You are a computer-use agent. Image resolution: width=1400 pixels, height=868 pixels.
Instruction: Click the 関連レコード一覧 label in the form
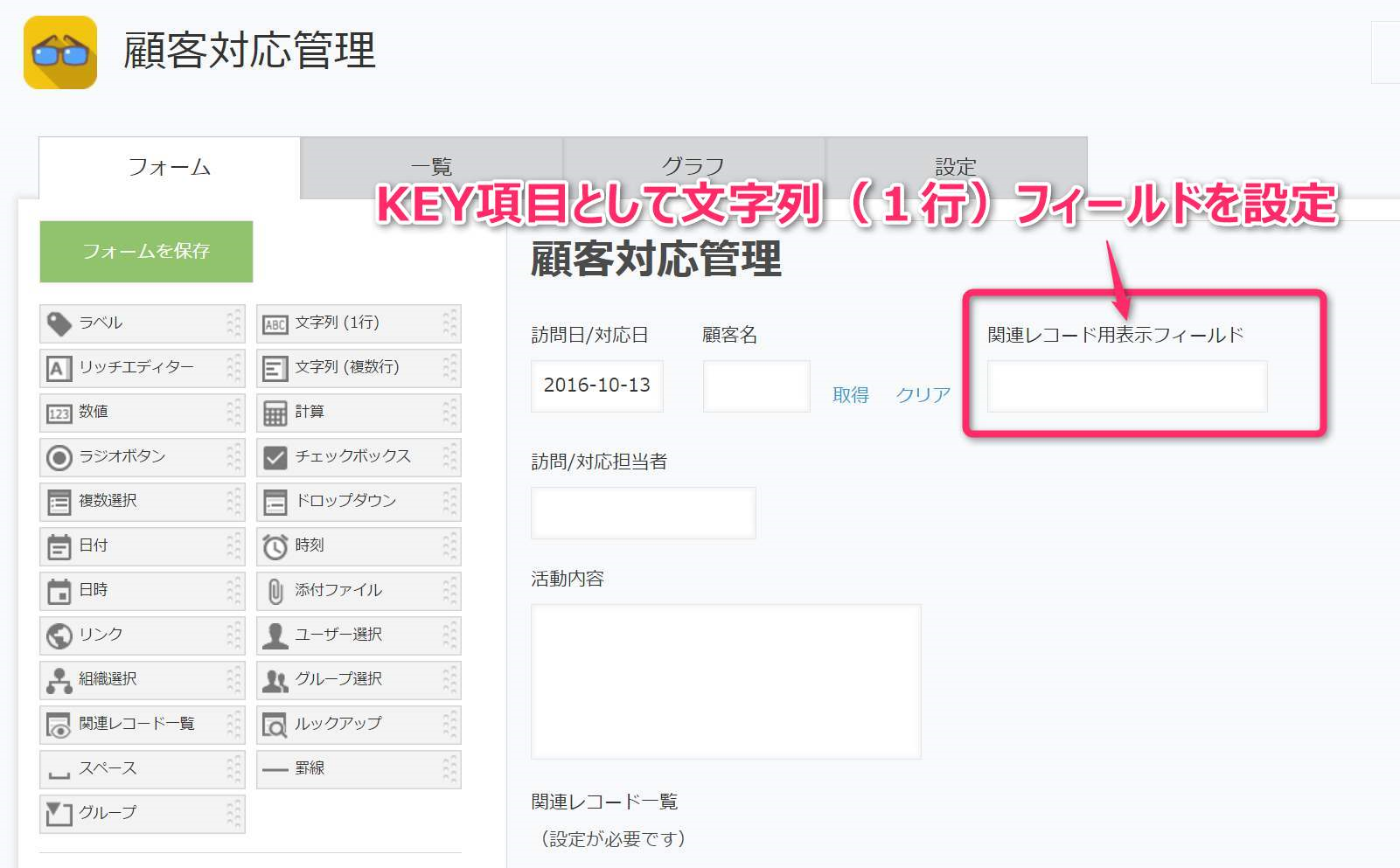pyautogui.click(x=604, y=802)
